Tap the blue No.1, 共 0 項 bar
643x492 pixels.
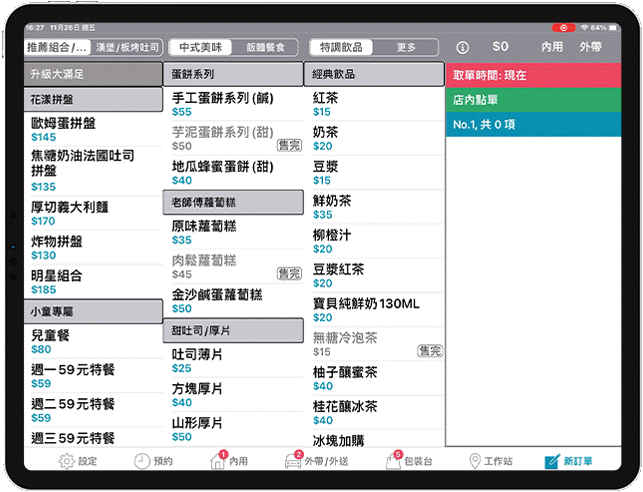(533, 124)
